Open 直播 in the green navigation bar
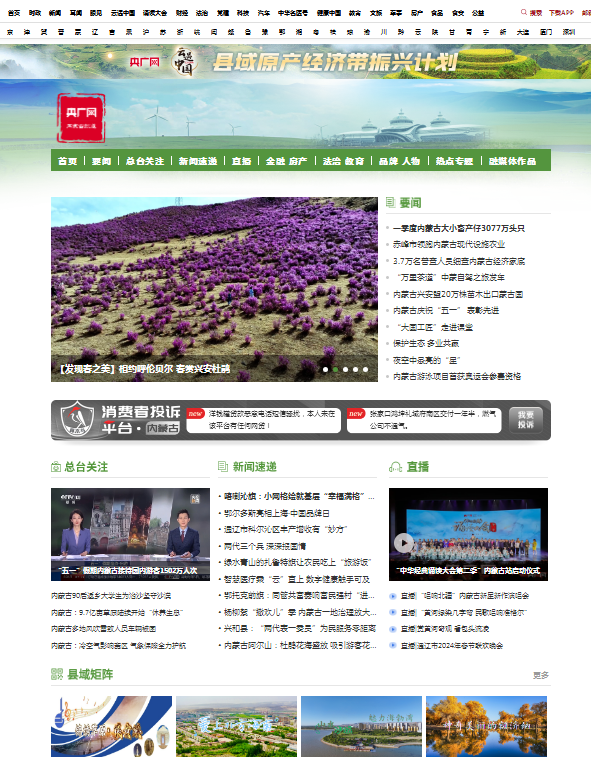 pyautogui.click(x=241, y=161)
